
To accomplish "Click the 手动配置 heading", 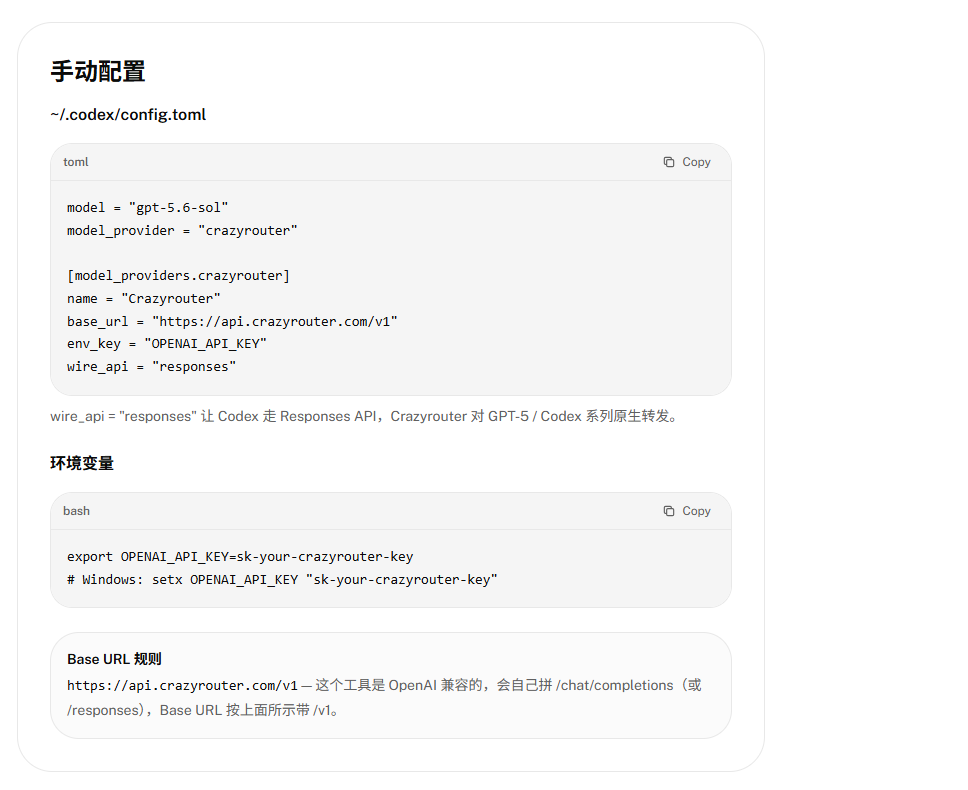I will [98, 72].
